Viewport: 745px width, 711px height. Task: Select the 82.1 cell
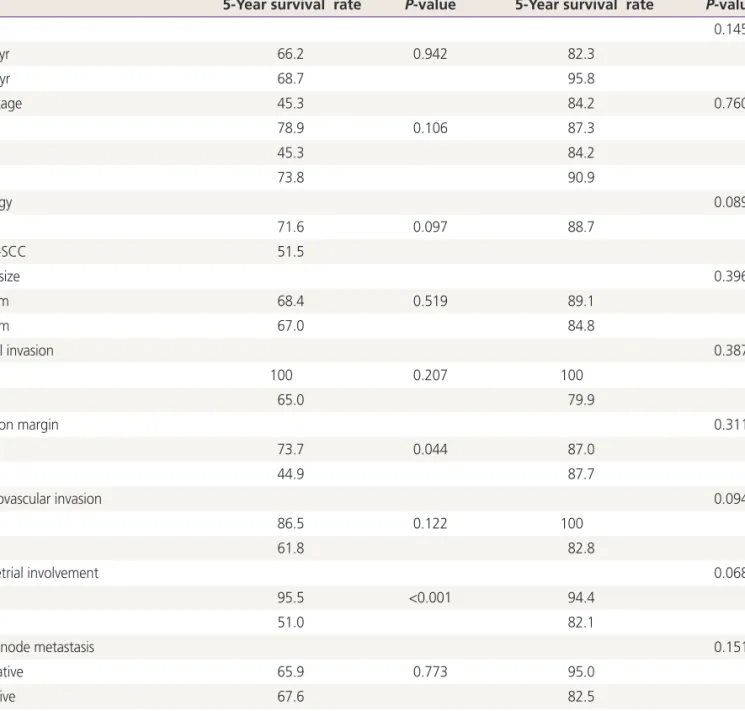click(x=581, y=622)
